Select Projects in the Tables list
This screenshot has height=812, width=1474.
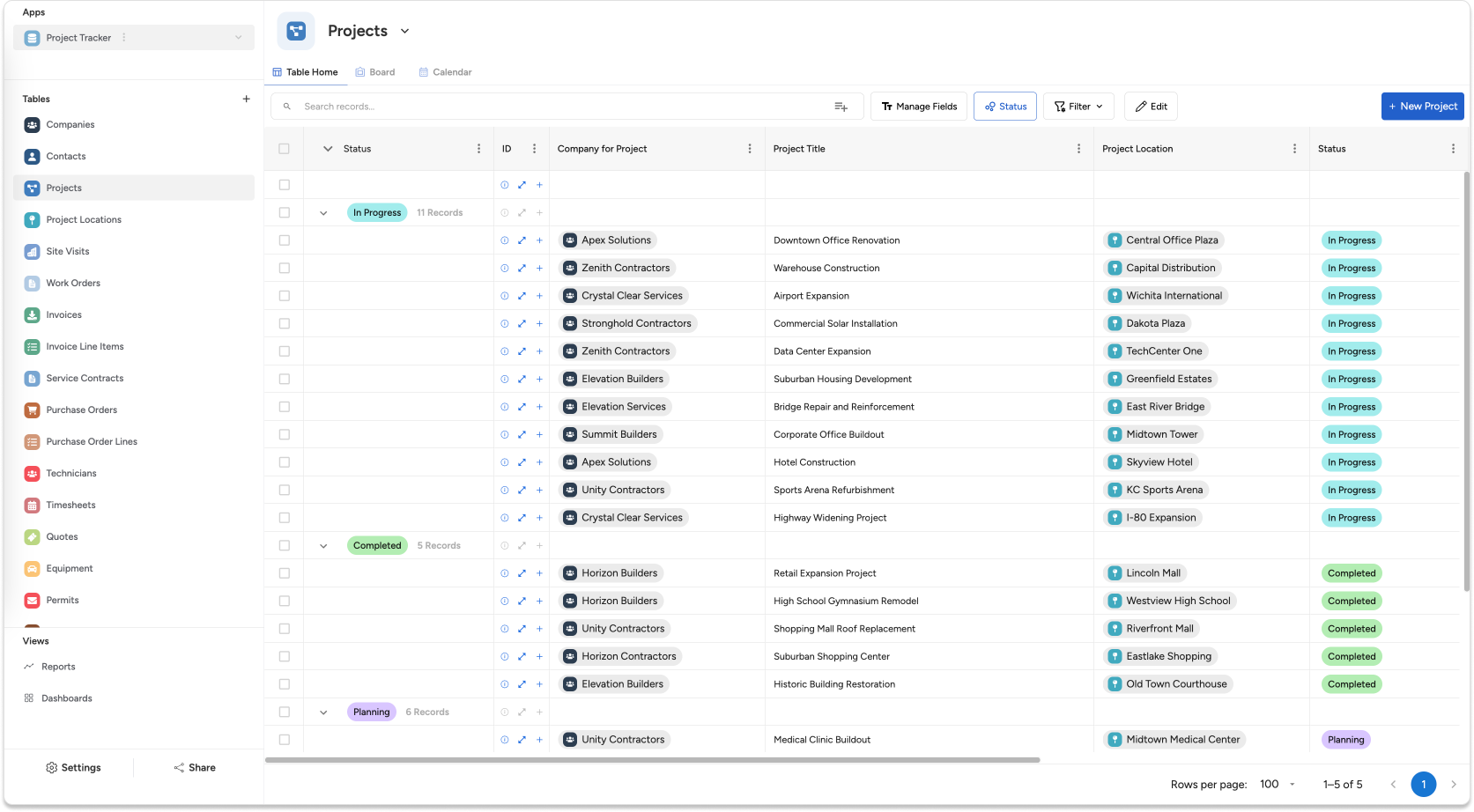[134, 188]
